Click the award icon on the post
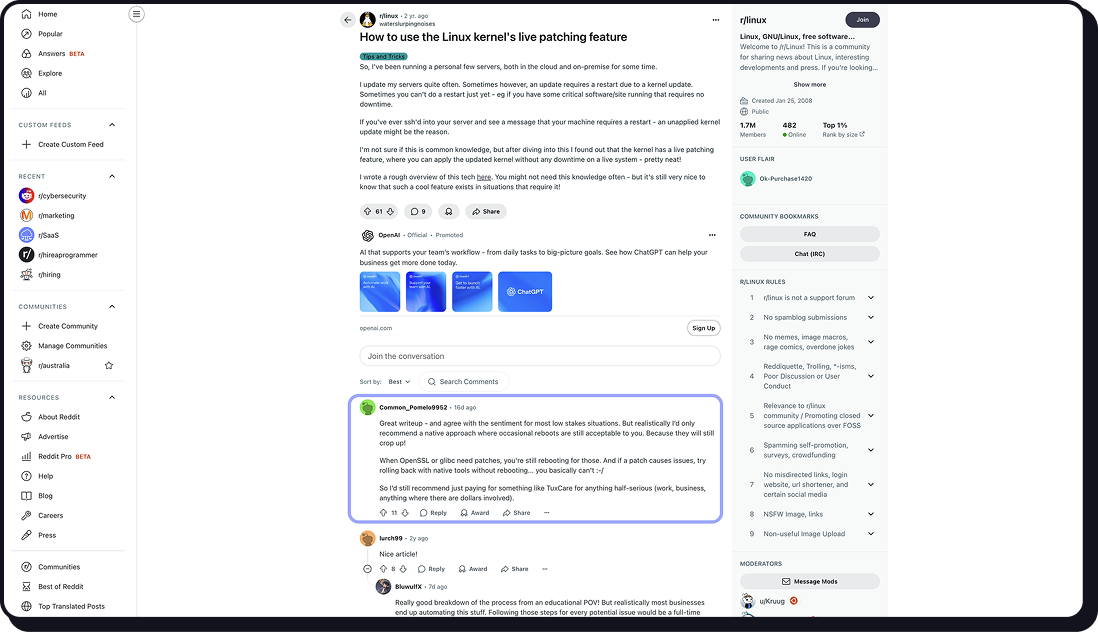The width and height of the screenshot is (1098, 632). click(x=449, y=211)
